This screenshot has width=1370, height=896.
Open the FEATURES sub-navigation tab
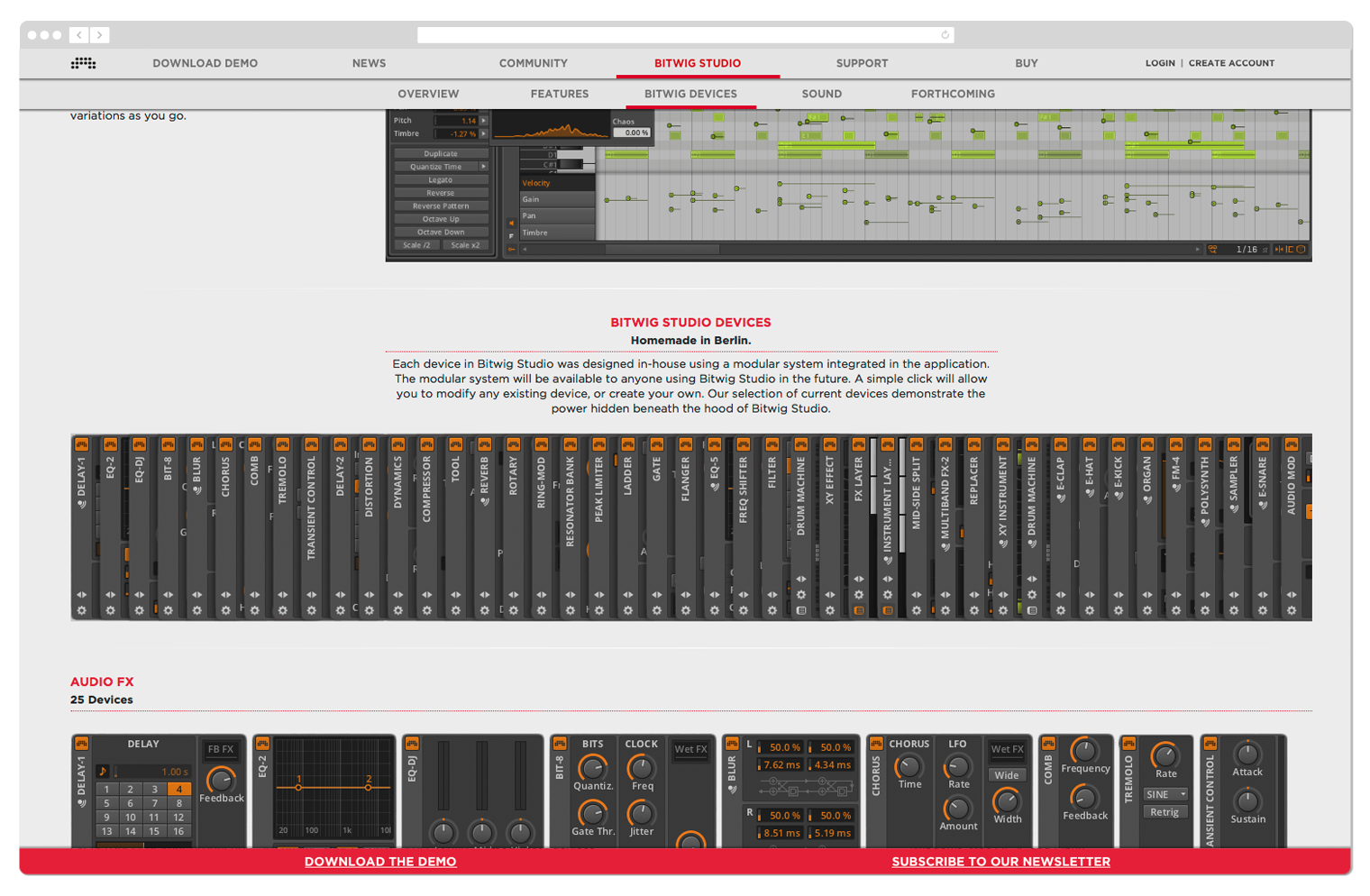click(559, 94)
